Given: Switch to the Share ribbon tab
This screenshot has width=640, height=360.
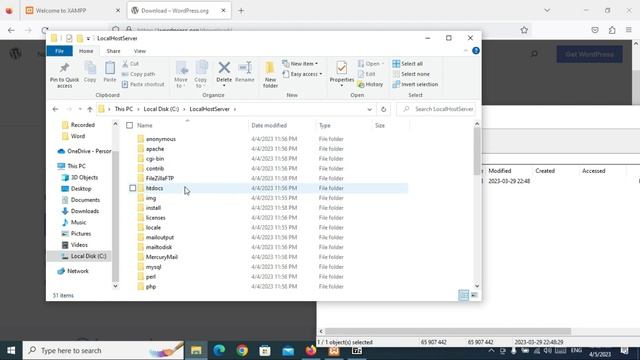Looking at the screenshot, I should click(113, 51).
